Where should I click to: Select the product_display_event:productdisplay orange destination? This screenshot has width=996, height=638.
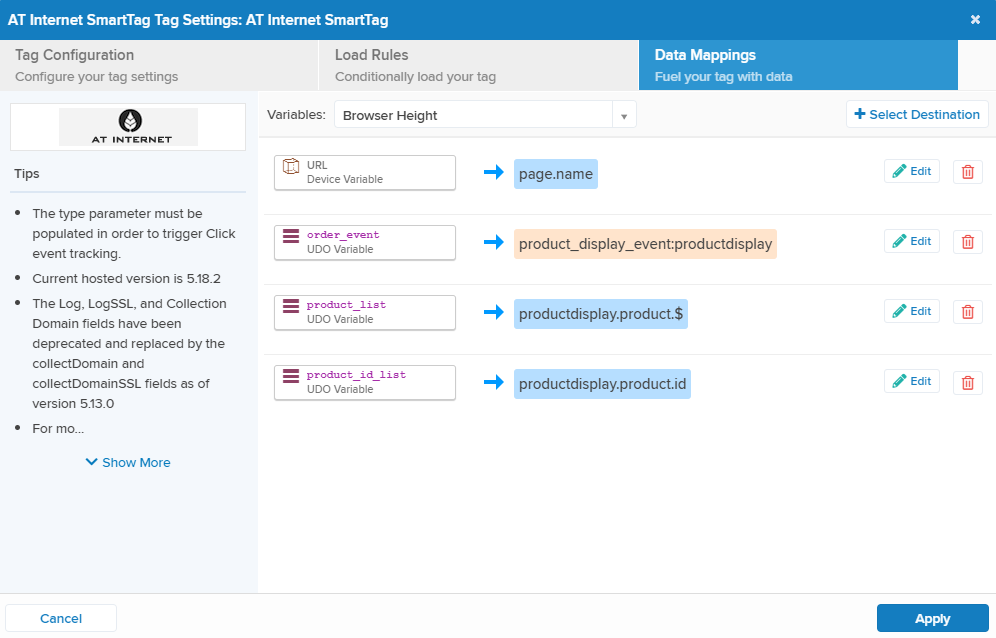pos(645,244)
